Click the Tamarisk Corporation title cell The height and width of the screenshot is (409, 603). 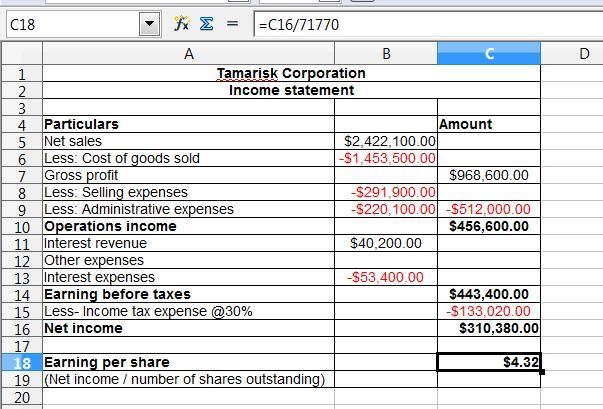coord(291,73)
